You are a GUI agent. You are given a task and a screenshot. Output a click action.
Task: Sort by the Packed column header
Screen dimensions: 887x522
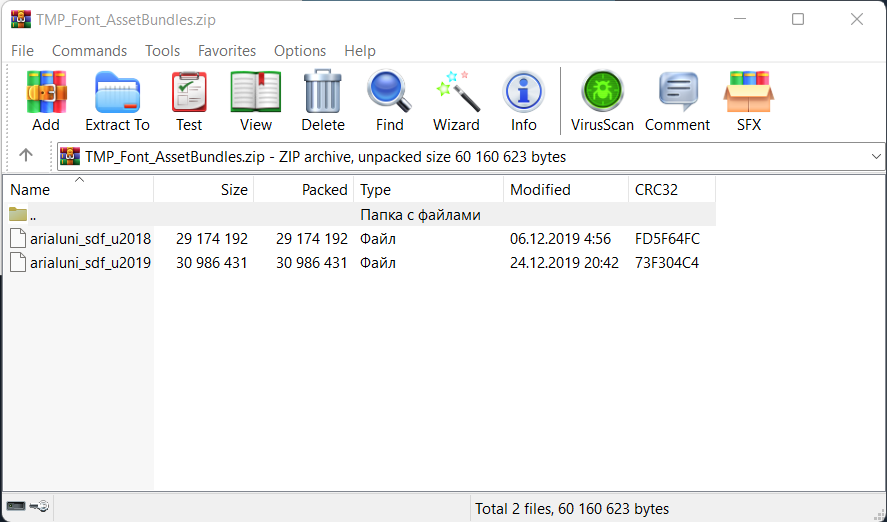click(x=304, y=189)
